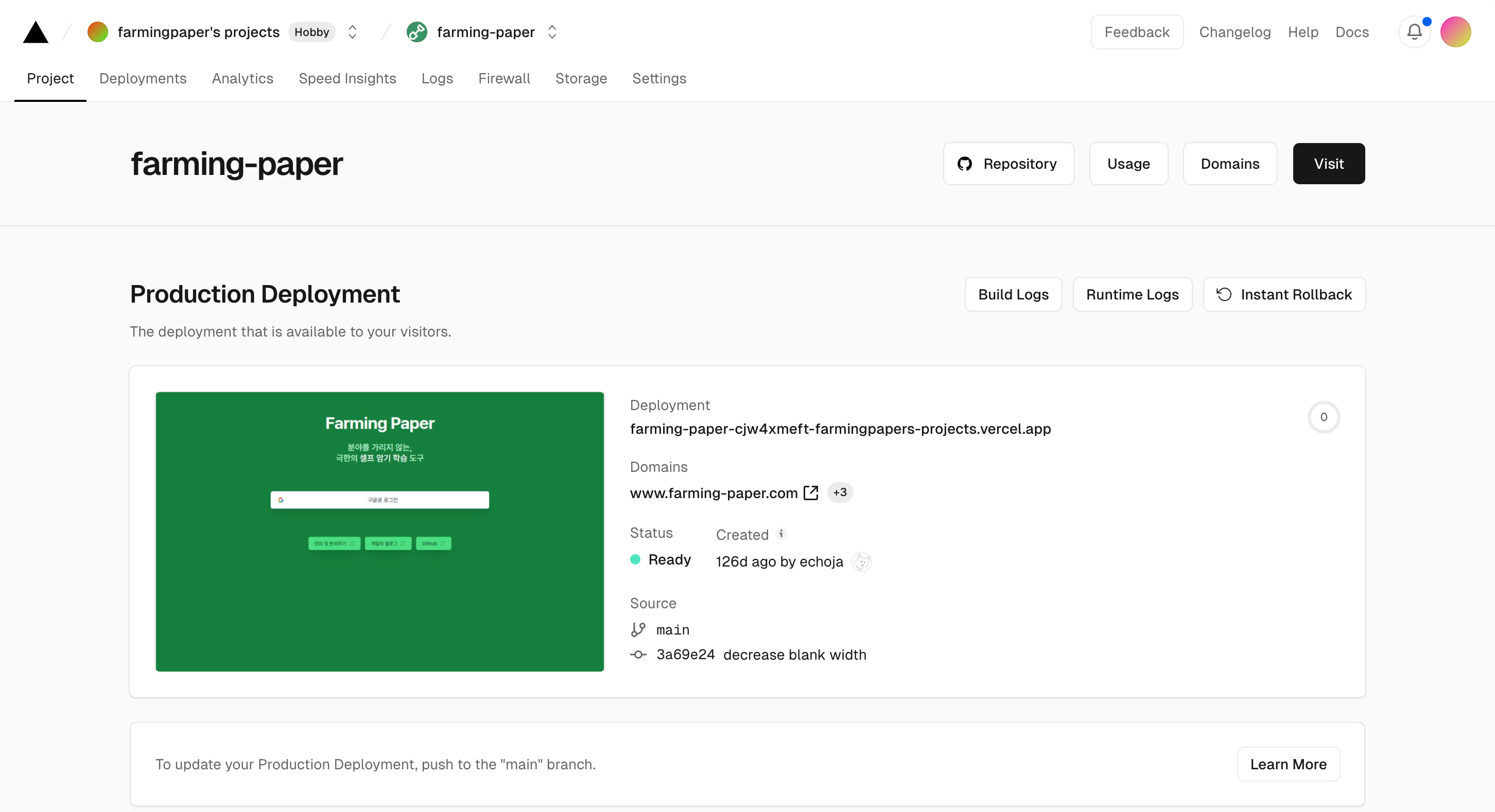The image size is (1495, 812).
Task: Expand the team switcher chevrons
Action: (x=352, y=32)
